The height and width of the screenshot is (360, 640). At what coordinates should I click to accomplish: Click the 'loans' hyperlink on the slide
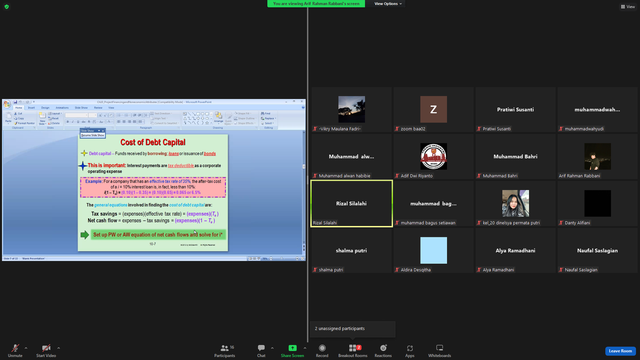[173, 154]
